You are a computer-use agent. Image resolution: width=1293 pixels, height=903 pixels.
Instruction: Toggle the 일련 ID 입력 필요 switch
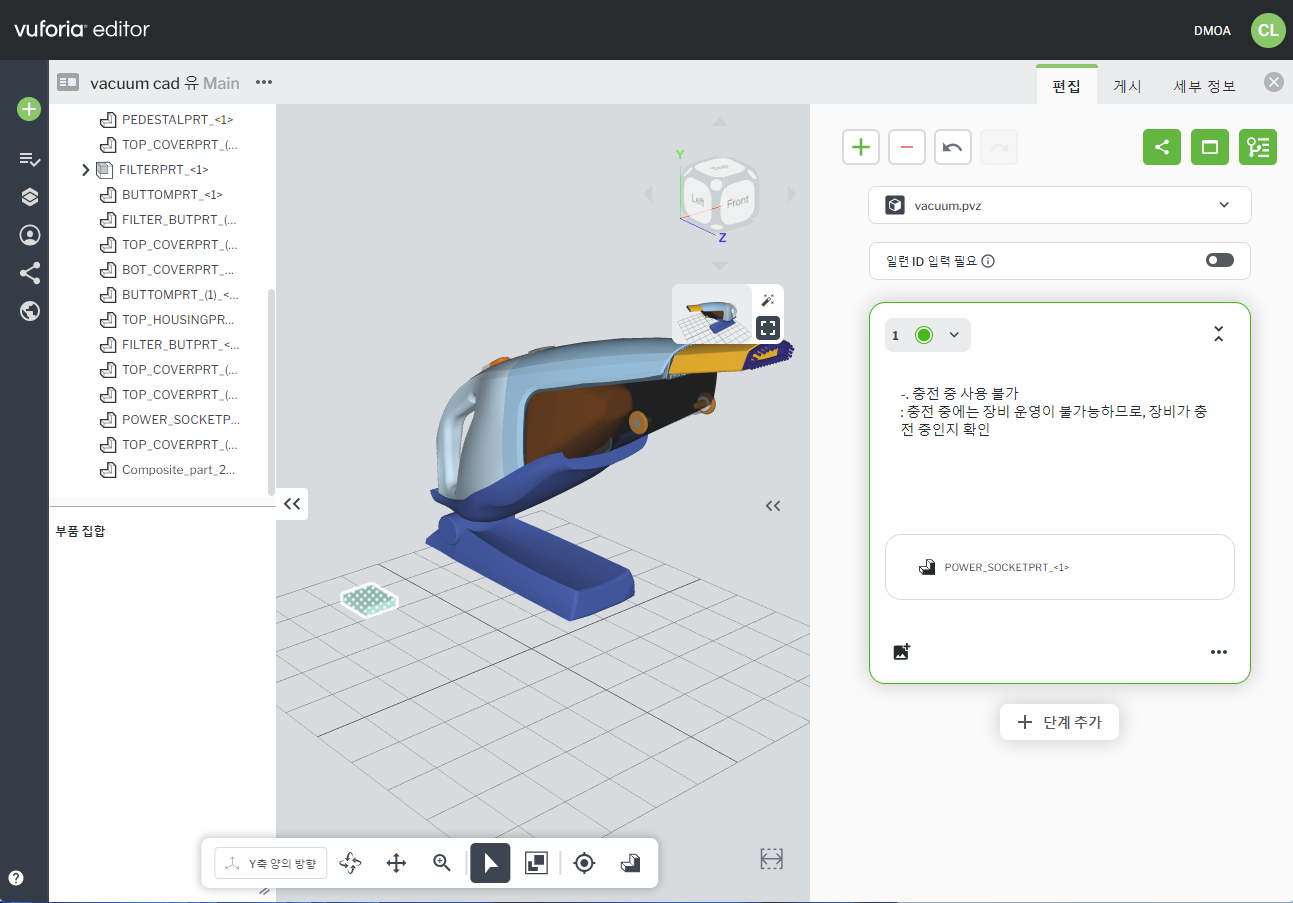pos(1219,260)
